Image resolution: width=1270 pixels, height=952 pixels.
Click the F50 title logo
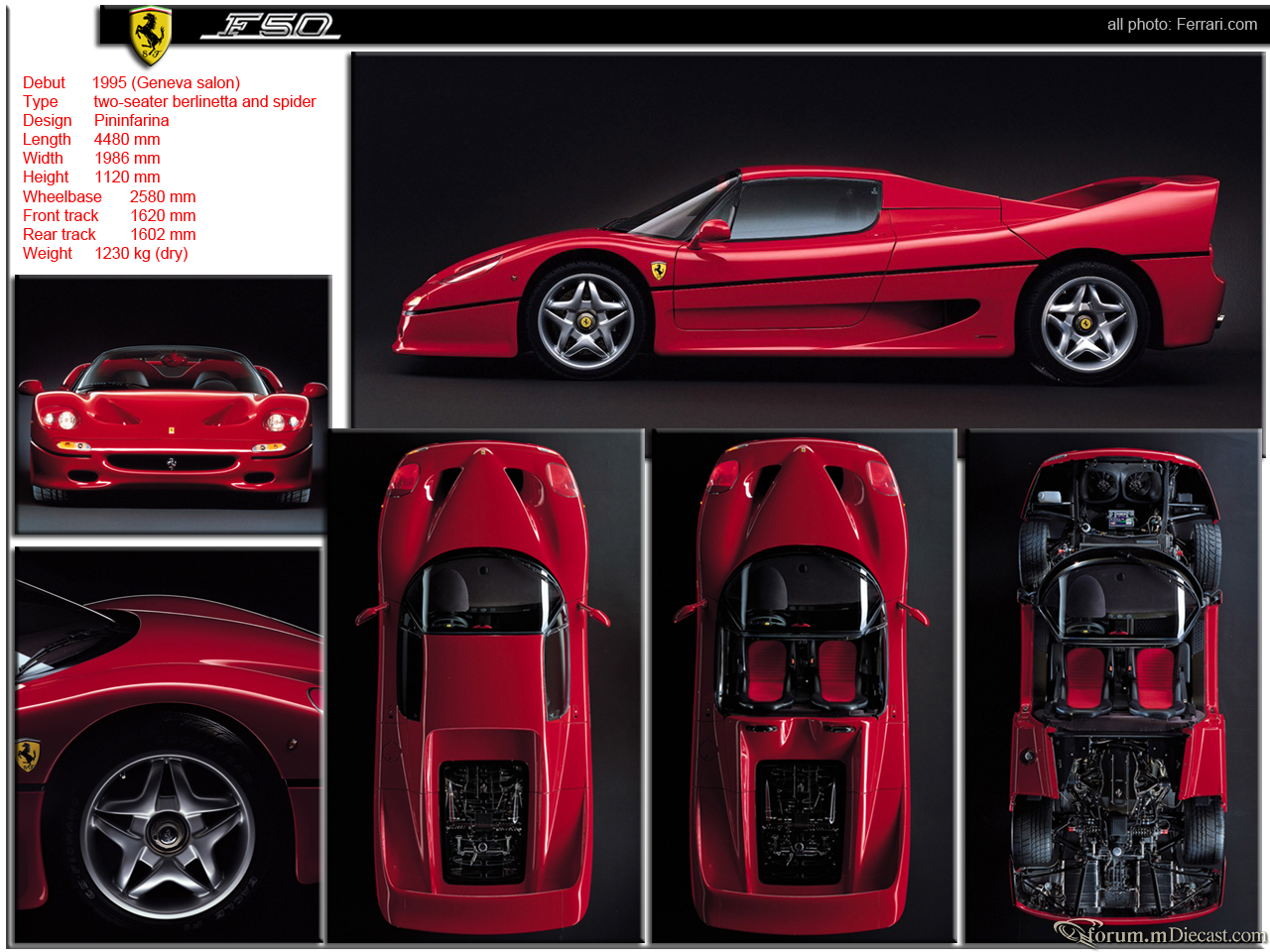tap(271, 26)
